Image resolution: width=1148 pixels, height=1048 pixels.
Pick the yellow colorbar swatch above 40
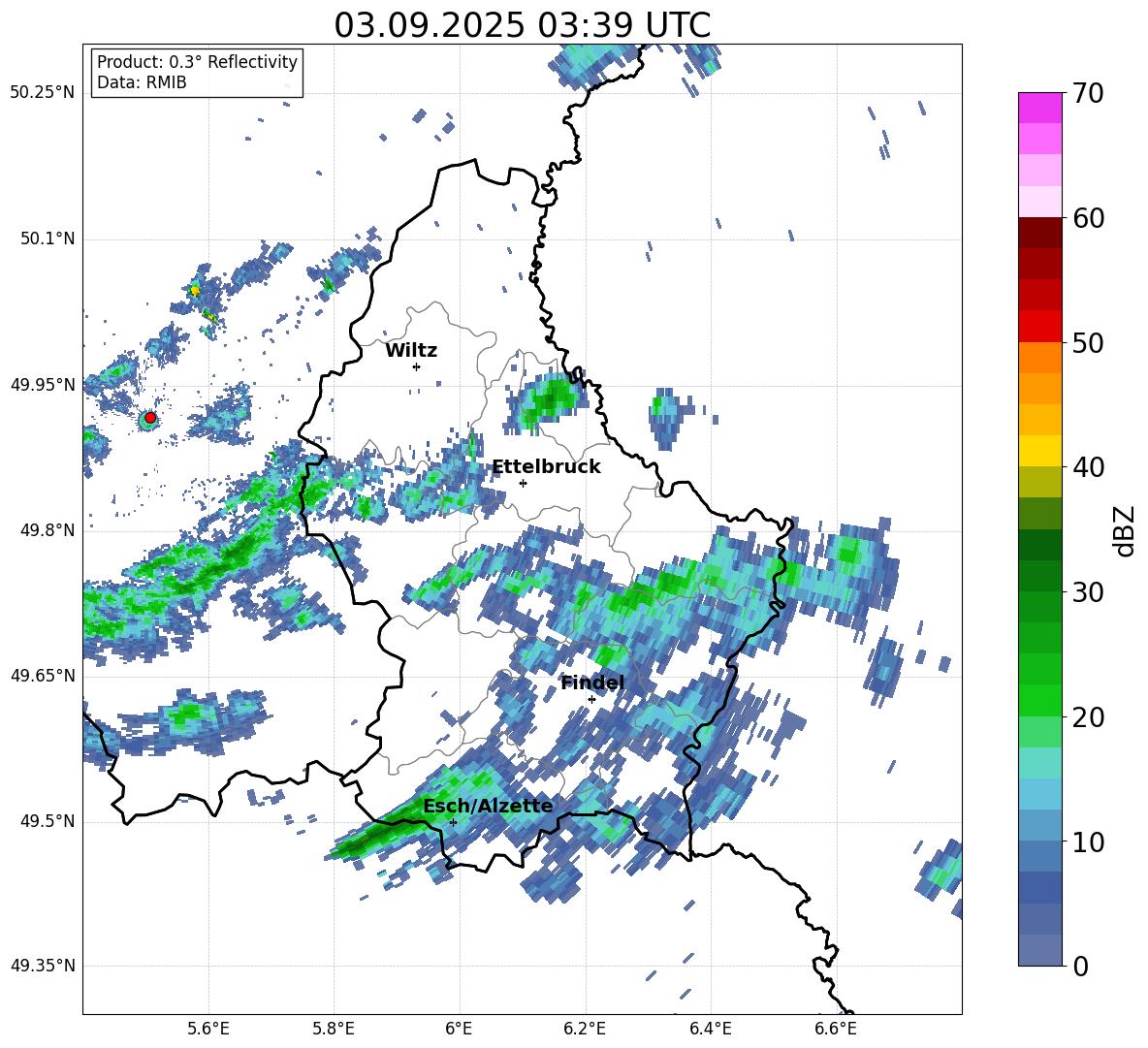[1039, 451]
